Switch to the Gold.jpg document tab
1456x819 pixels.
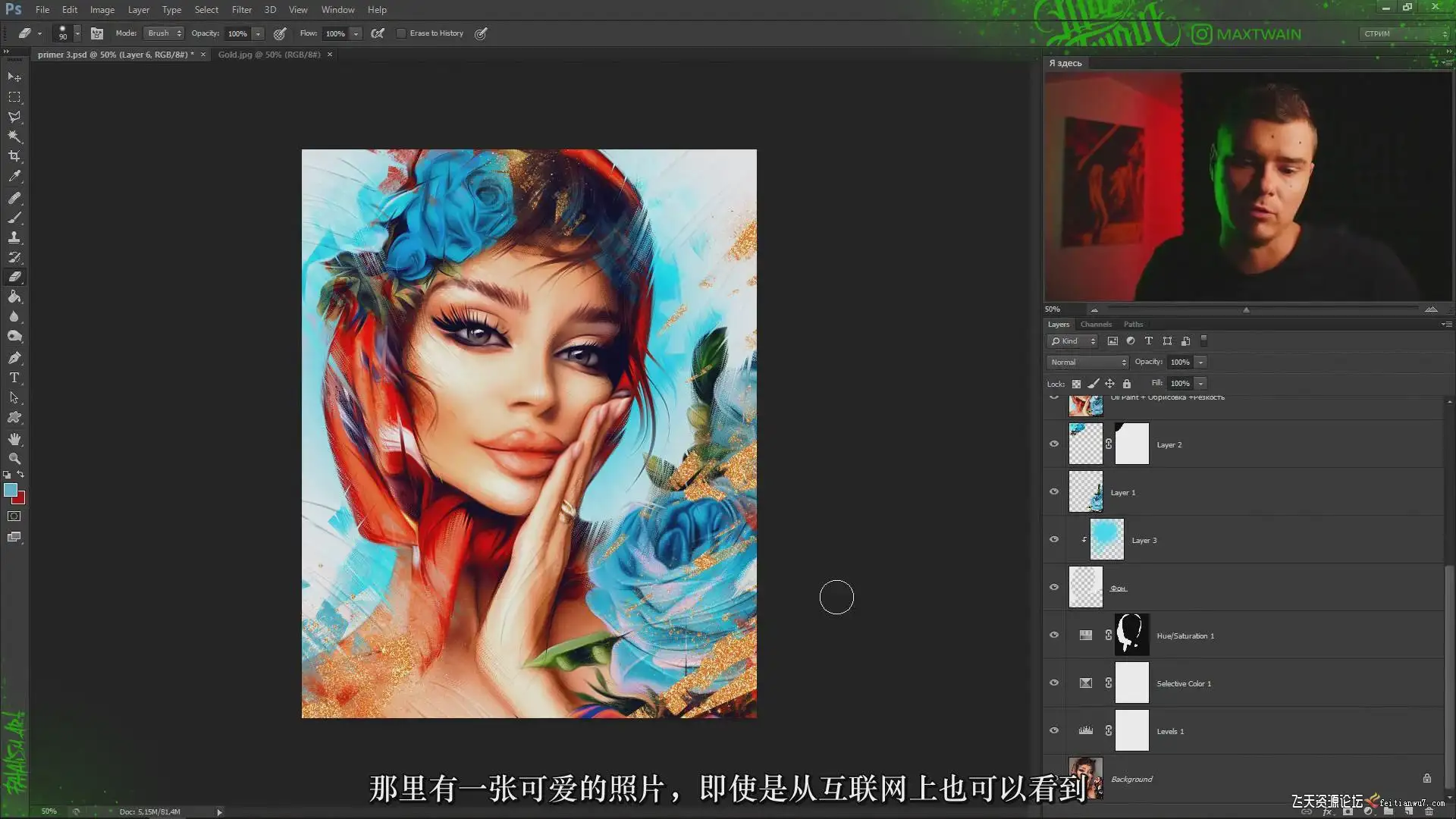tap(268, 55)
